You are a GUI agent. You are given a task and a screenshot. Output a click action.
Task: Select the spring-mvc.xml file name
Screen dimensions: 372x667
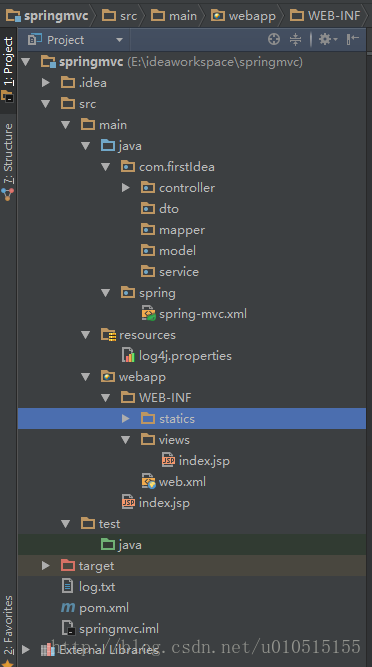tap(203, 314)
